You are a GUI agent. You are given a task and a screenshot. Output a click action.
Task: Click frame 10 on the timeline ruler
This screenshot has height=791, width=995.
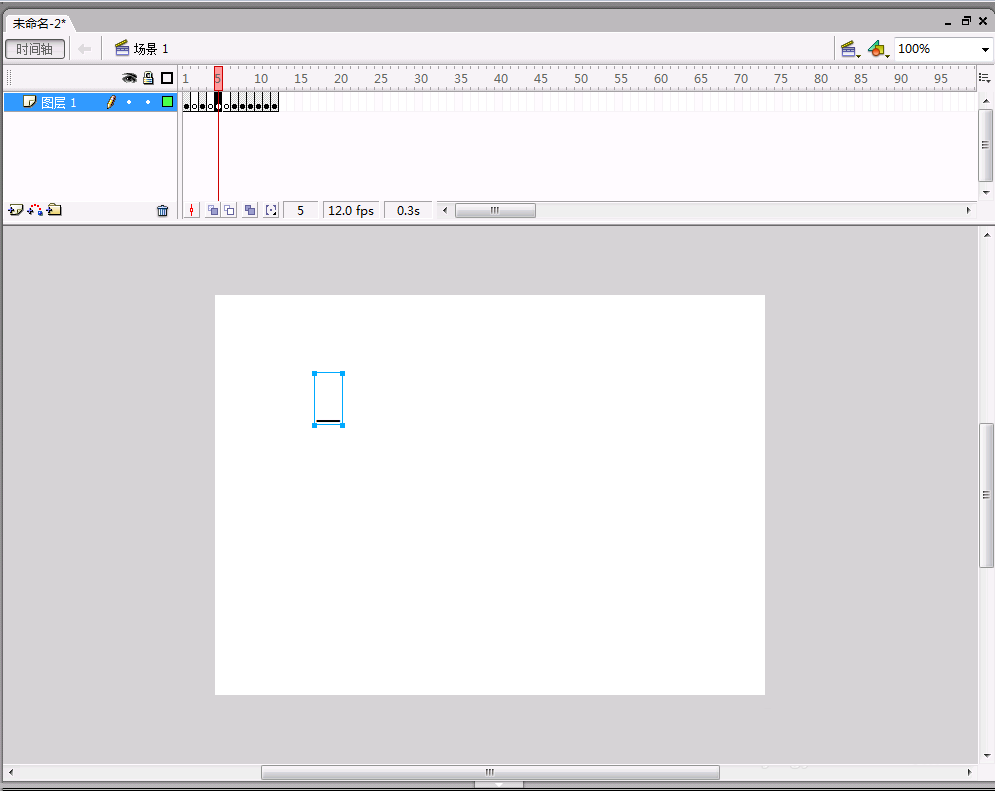click(259, 78)
